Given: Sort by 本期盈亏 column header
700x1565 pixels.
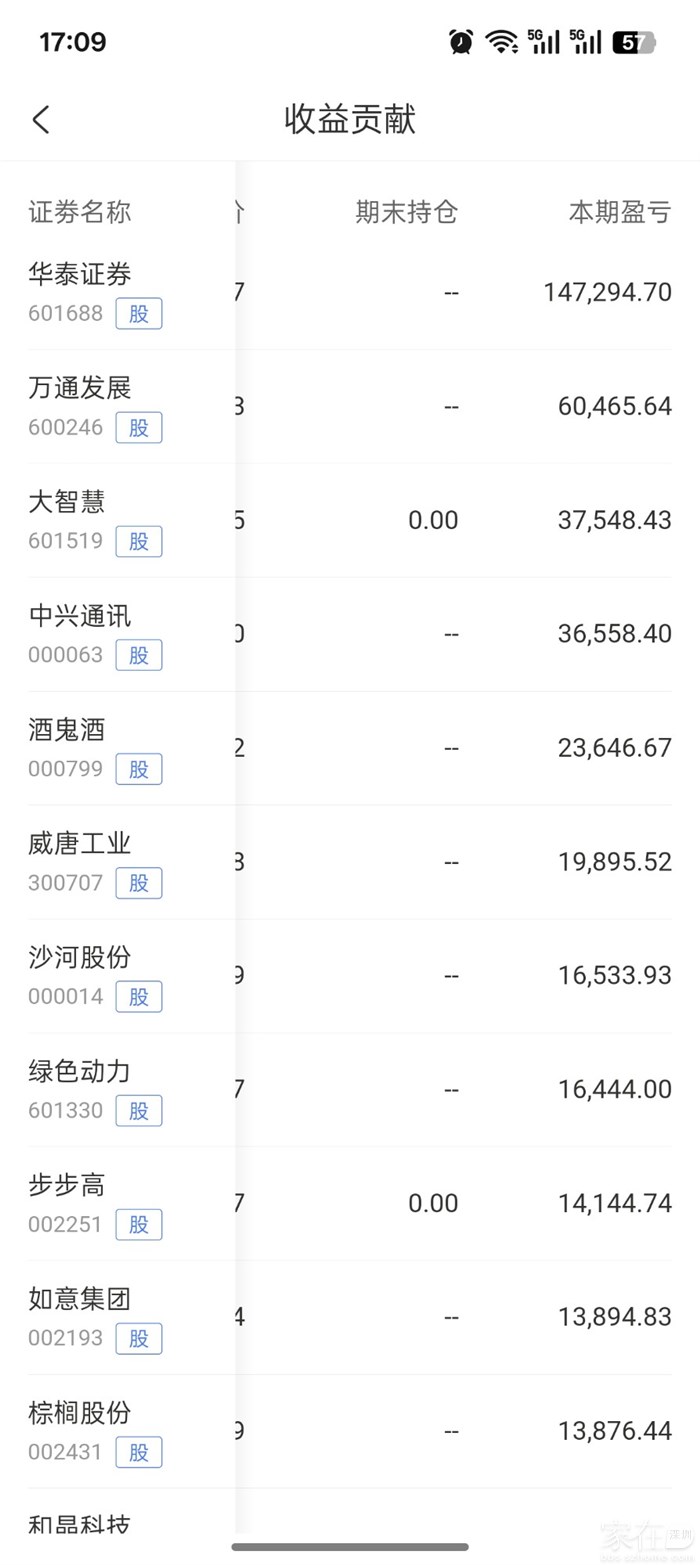Looking at the screenshot, I should [620, 212].
